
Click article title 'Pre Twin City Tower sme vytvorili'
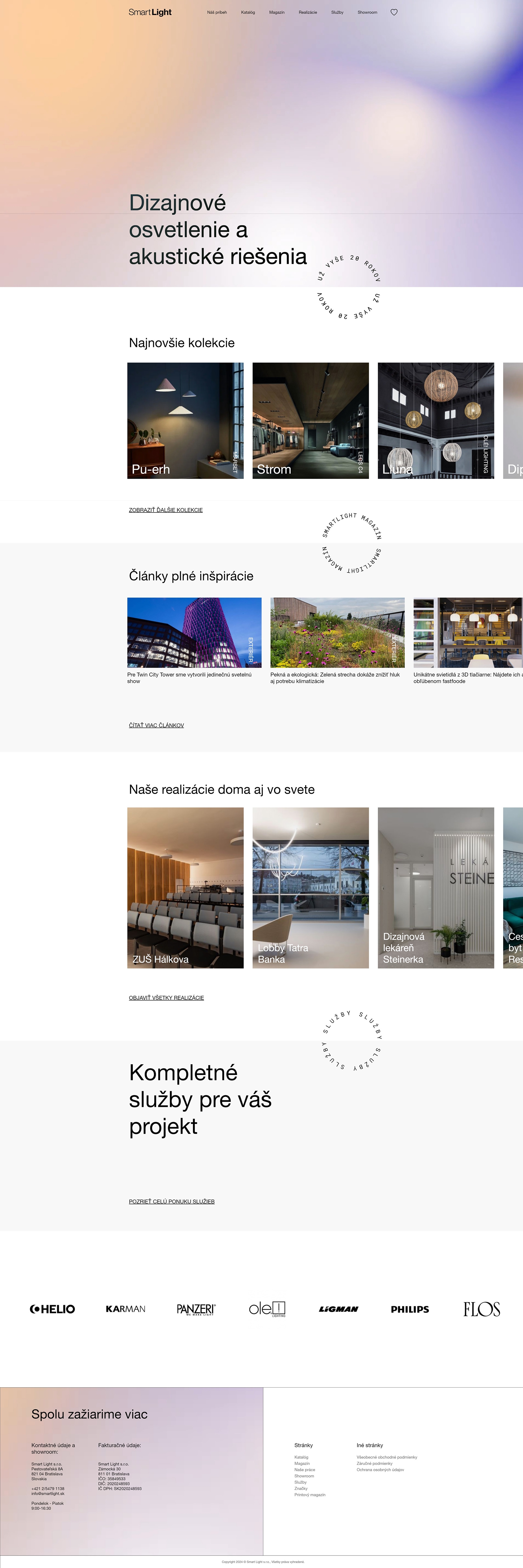189,678
